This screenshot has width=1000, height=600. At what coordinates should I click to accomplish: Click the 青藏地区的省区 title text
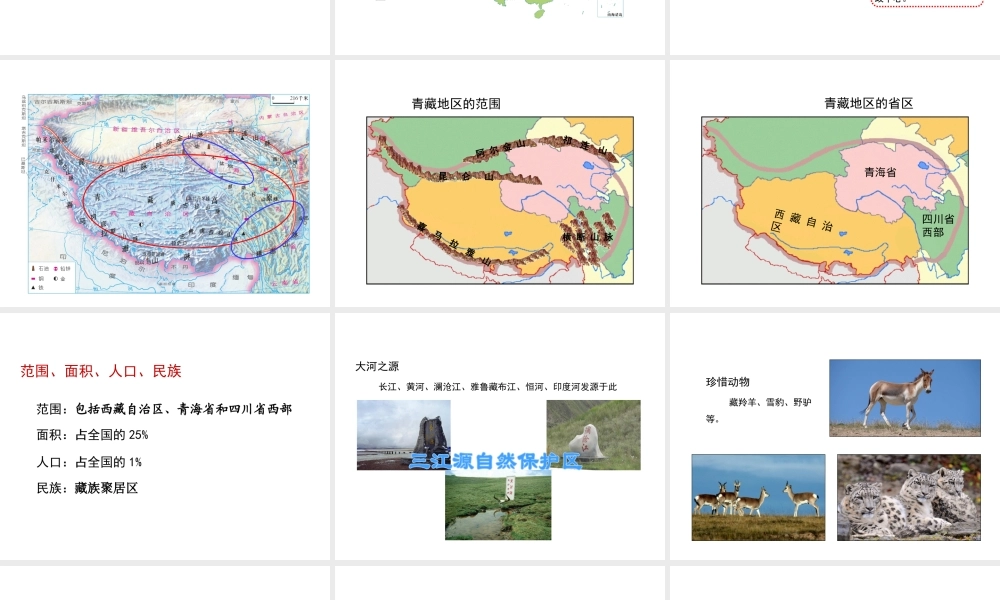(x=869, y=103)
